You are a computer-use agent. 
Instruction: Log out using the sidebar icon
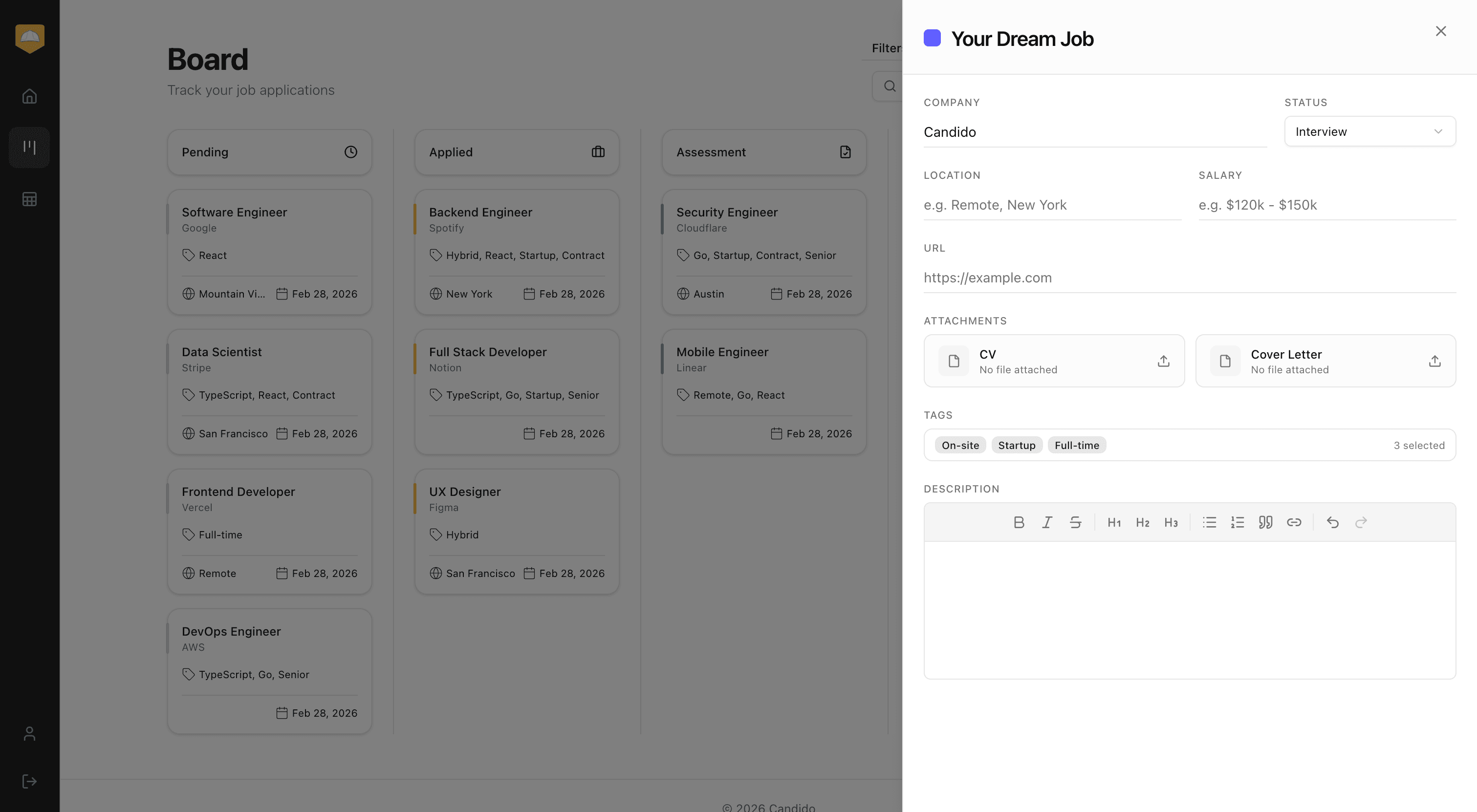coord(29,781)
